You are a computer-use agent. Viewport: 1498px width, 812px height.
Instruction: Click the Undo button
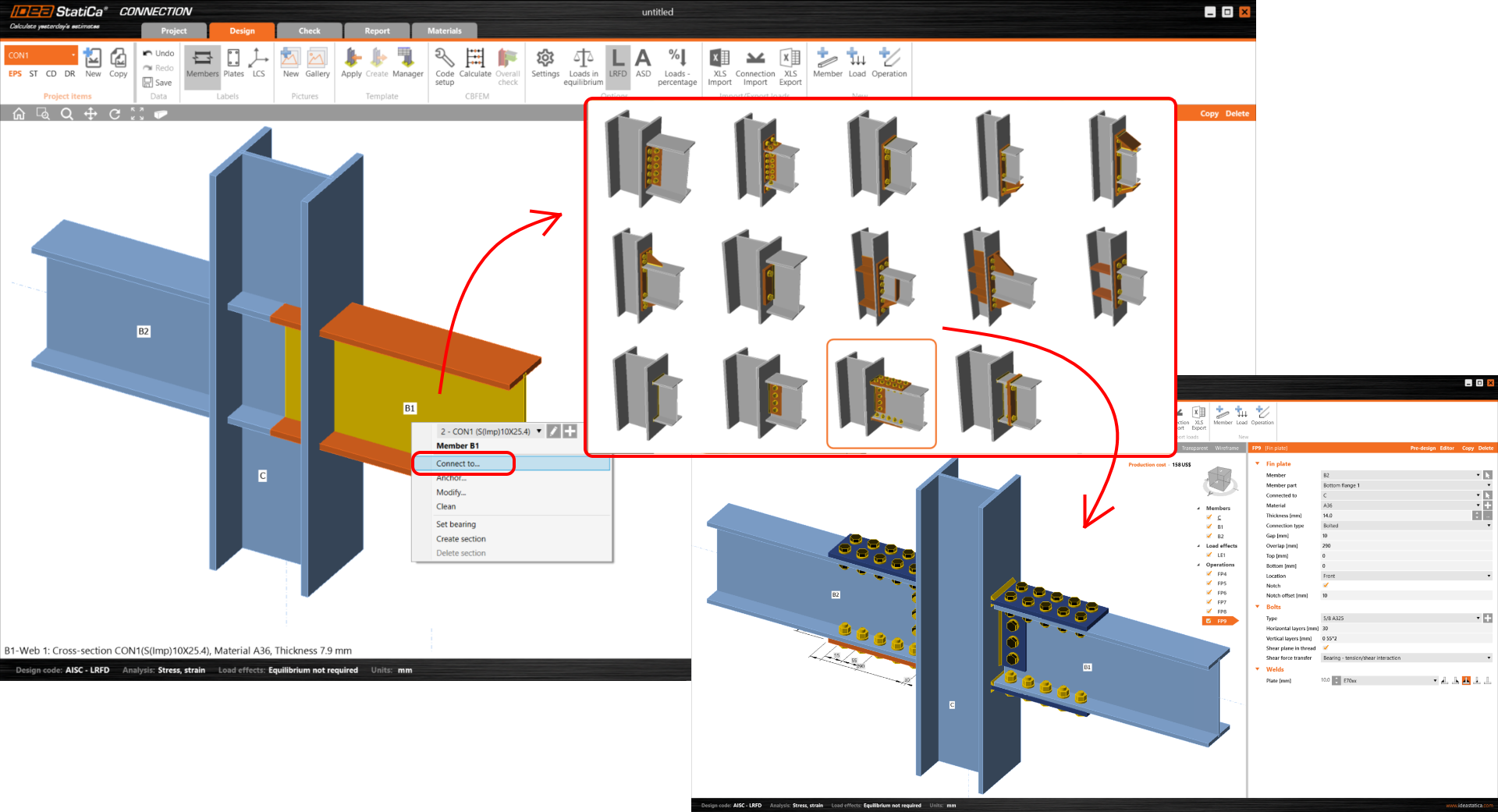(158, 53)
